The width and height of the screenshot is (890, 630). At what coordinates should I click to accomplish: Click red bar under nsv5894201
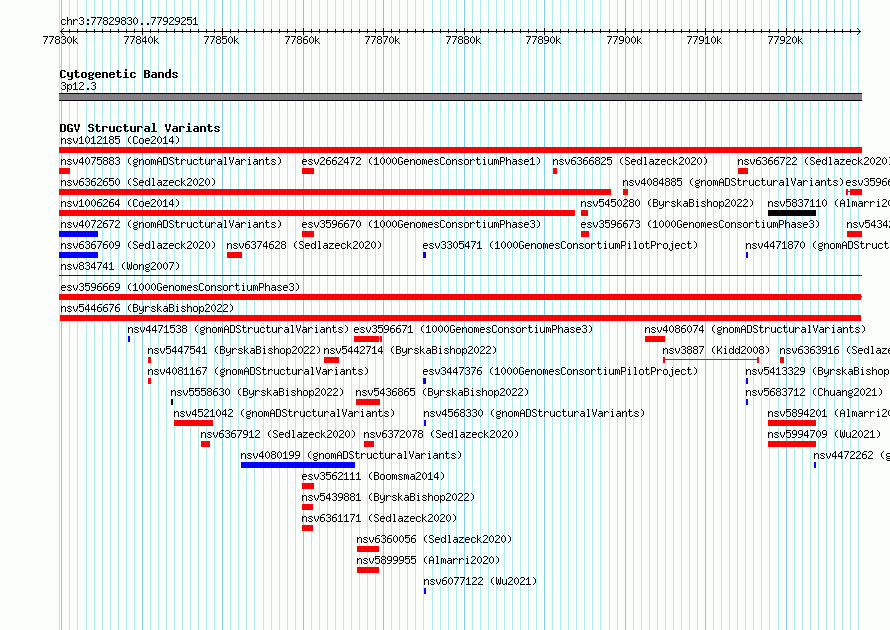pos(792,423)
